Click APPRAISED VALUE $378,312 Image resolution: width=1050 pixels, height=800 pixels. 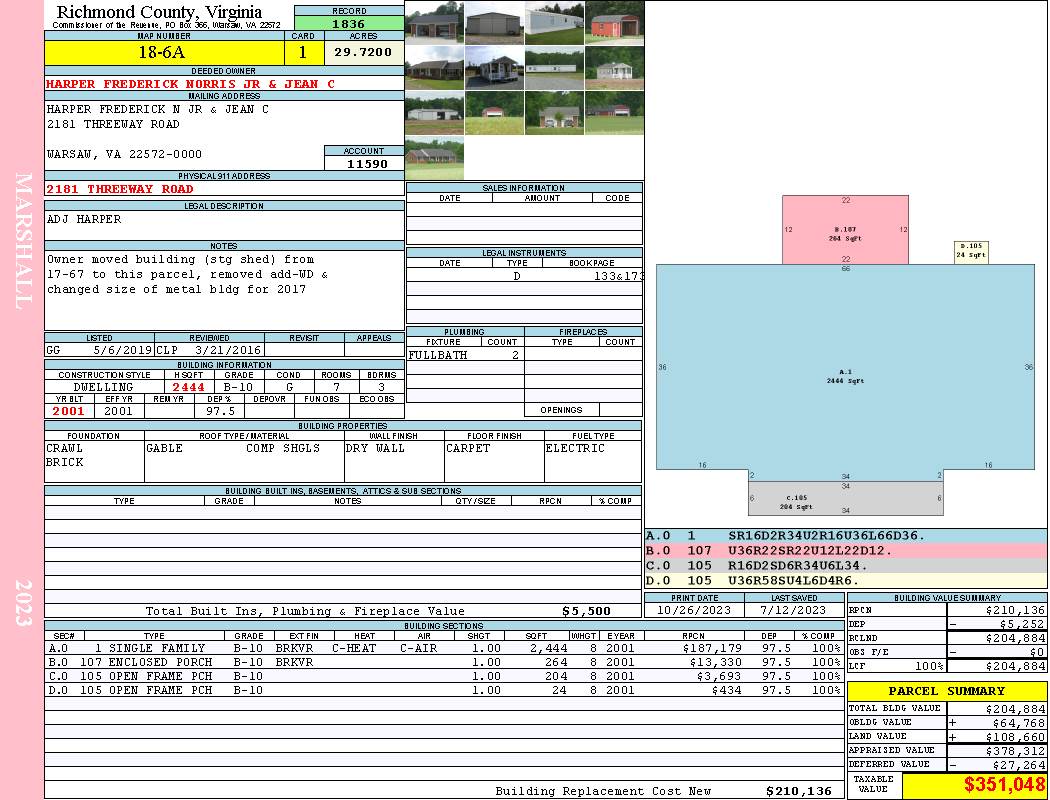[1015, 751]
